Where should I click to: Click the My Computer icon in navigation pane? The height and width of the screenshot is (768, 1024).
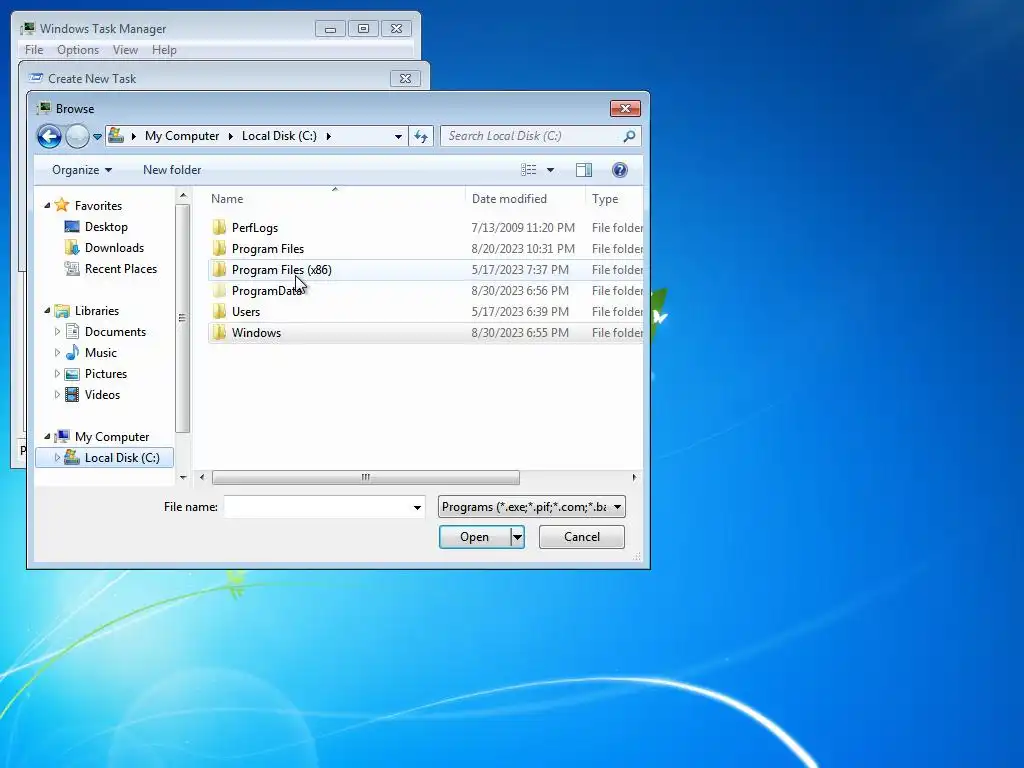(62, 436)
